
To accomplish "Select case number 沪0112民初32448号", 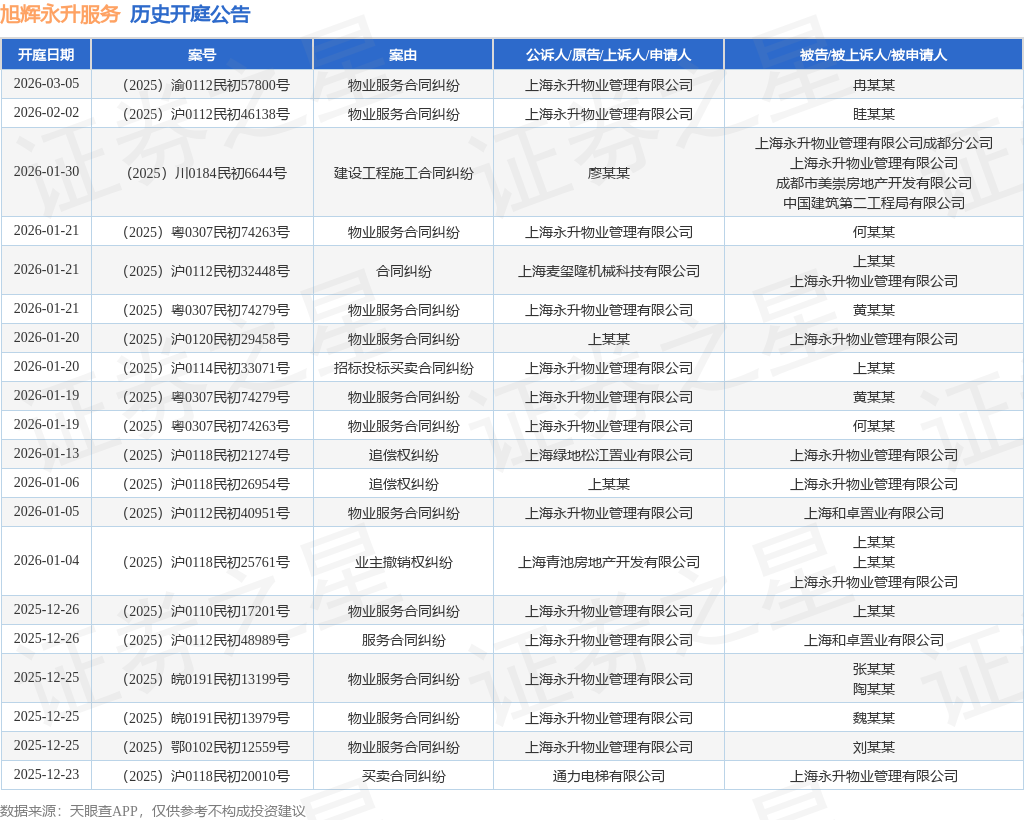I will point(206,271).
